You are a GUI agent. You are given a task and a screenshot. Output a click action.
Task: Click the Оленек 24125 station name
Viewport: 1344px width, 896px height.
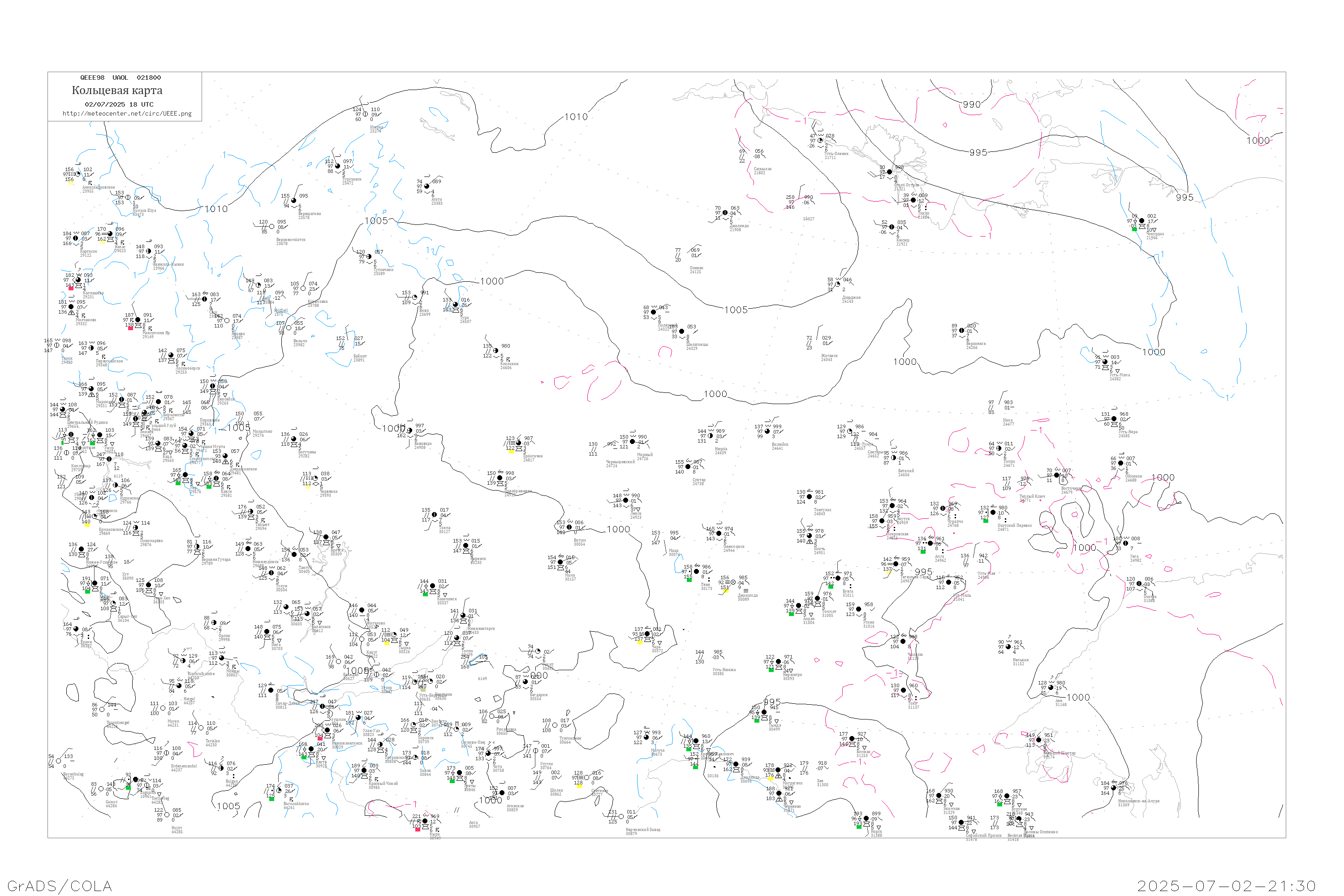click(x=696, y=270)
